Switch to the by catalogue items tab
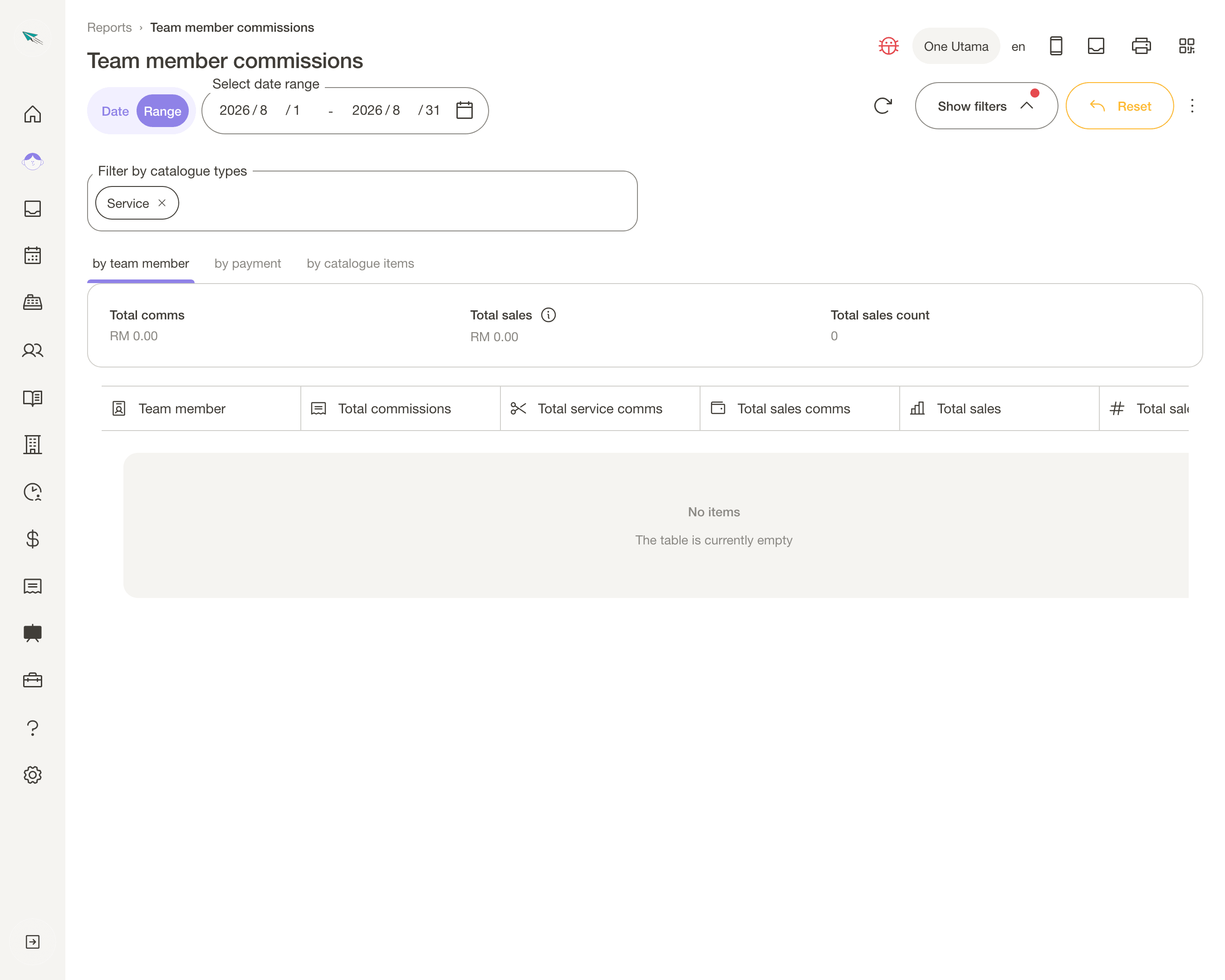This screenshot has width=1225, height=980. pos(360,264)
